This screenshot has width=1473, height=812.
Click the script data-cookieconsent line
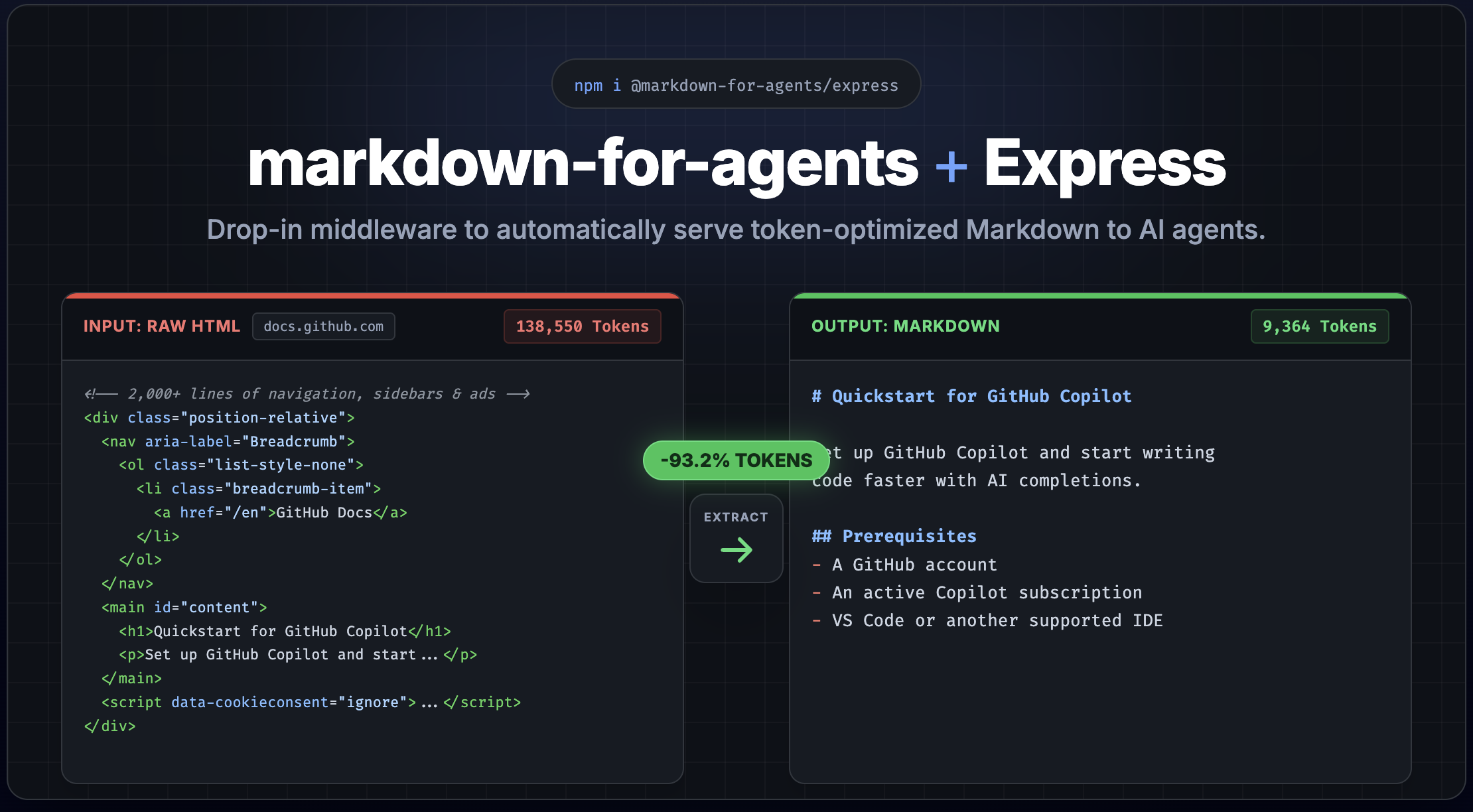[x=310, y=702]
